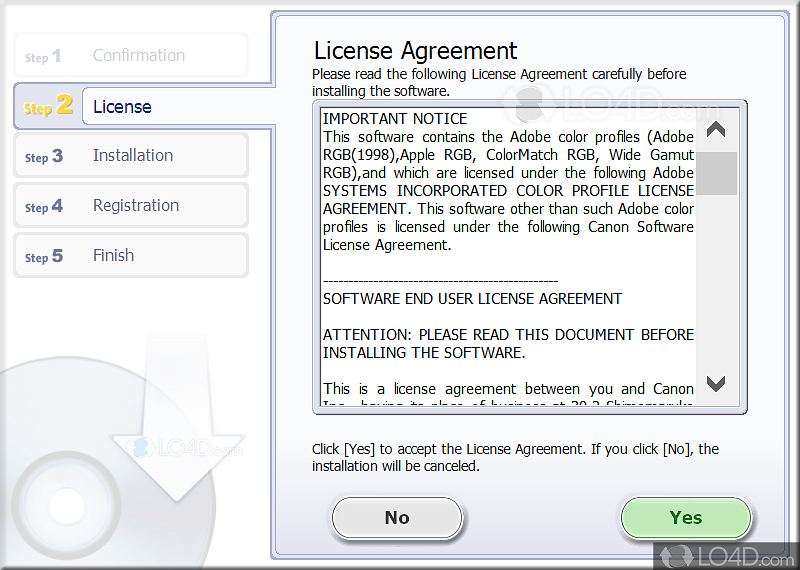Click the No button to cancel installation
This screenshot has height=570, width=800.
click(x=397, y=517)
